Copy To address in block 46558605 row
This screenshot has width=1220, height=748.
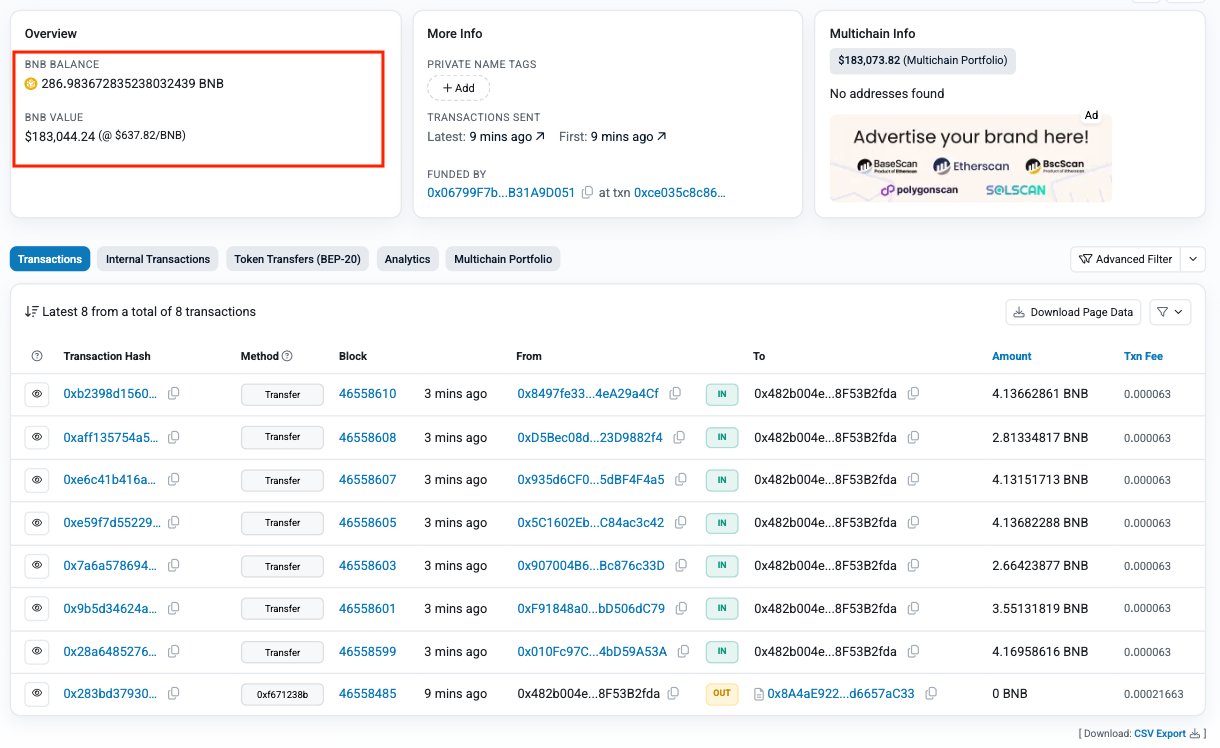coord(913,523)
